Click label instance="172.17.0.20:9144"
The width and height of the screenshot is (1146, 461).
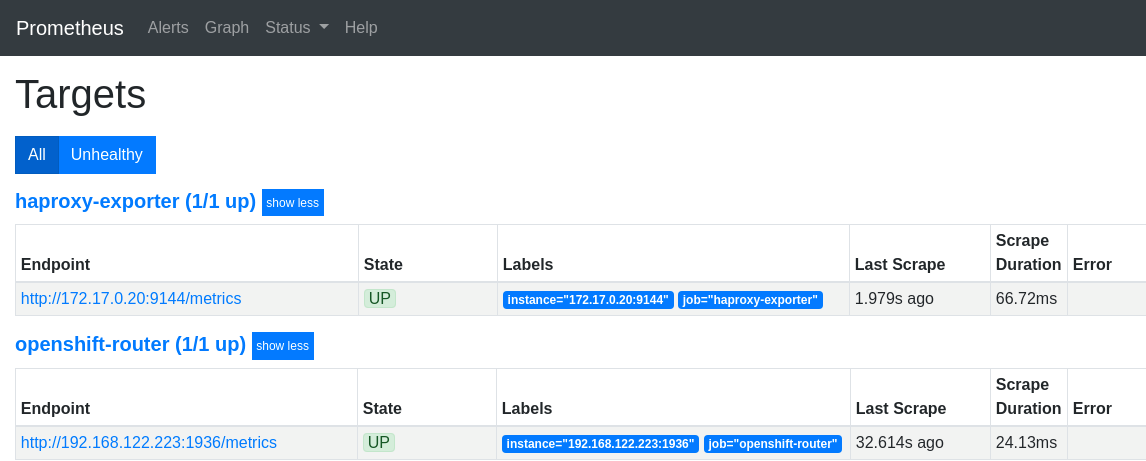[x=588, y=300]
